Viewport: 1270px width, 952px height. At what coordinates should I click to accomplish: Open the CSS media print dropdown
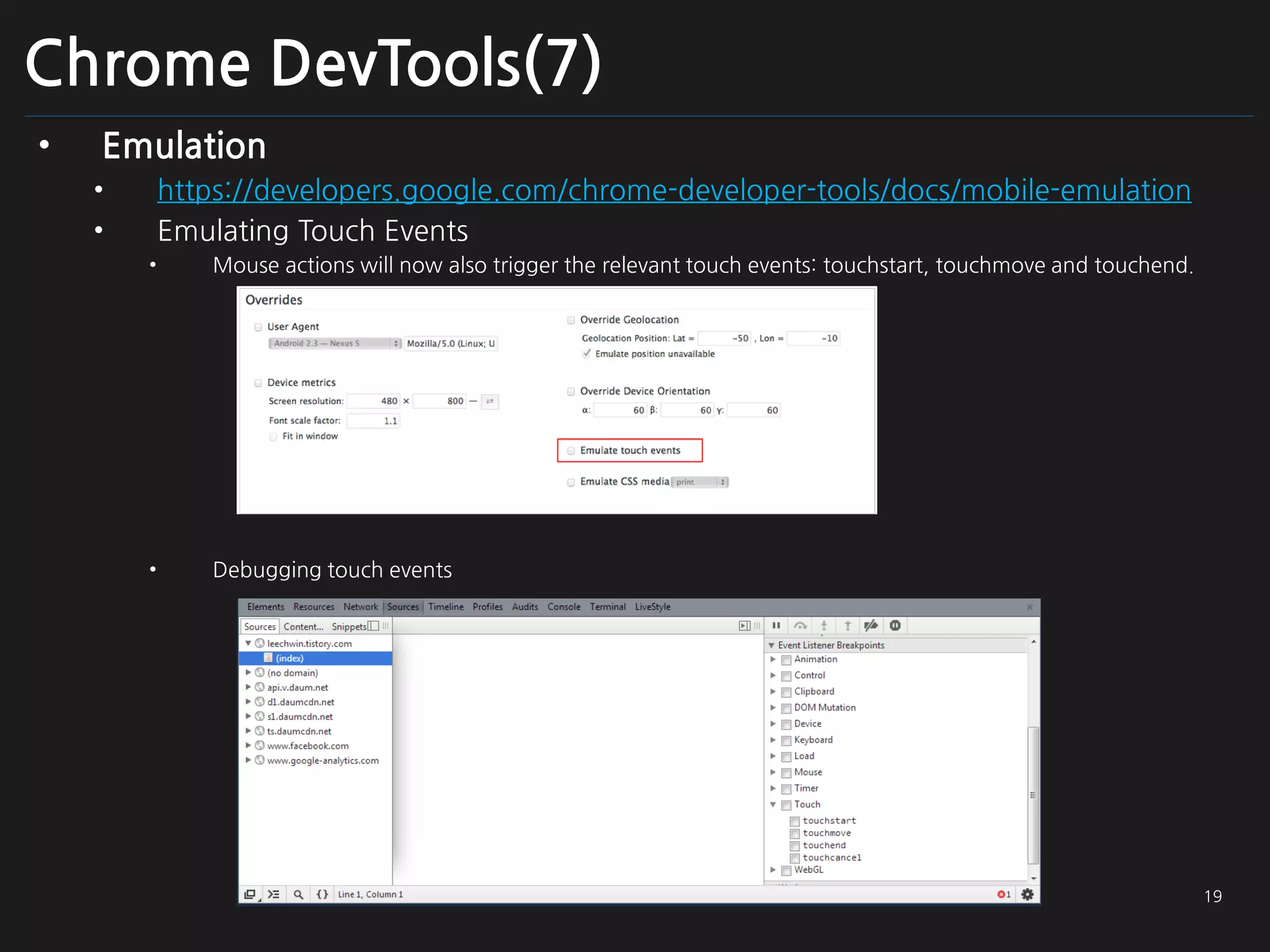tap(700, 482)
